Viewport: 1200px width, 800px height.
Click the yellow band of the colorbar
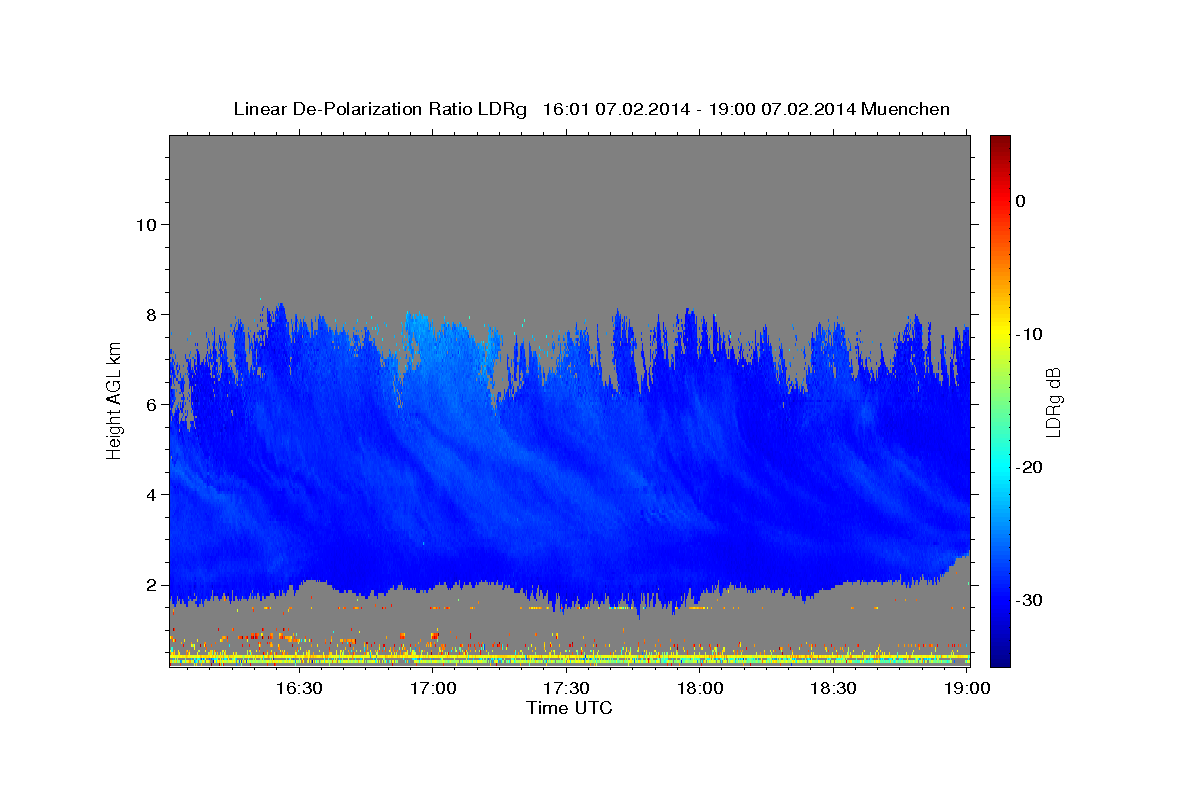tap(1000, 334)
